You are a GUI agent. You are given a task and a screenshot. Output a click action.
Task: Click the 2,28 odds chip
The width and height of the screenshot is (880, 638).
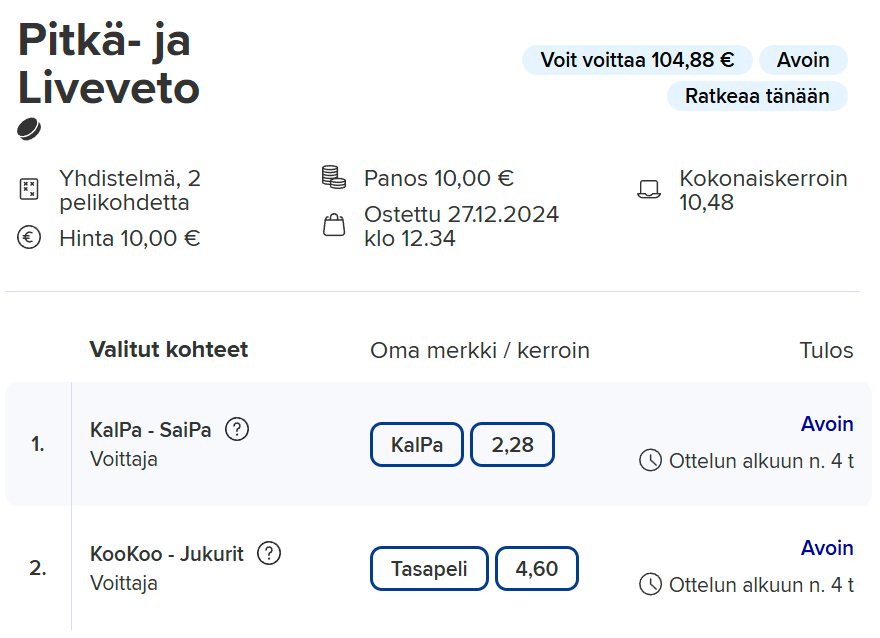pos(512,444)
